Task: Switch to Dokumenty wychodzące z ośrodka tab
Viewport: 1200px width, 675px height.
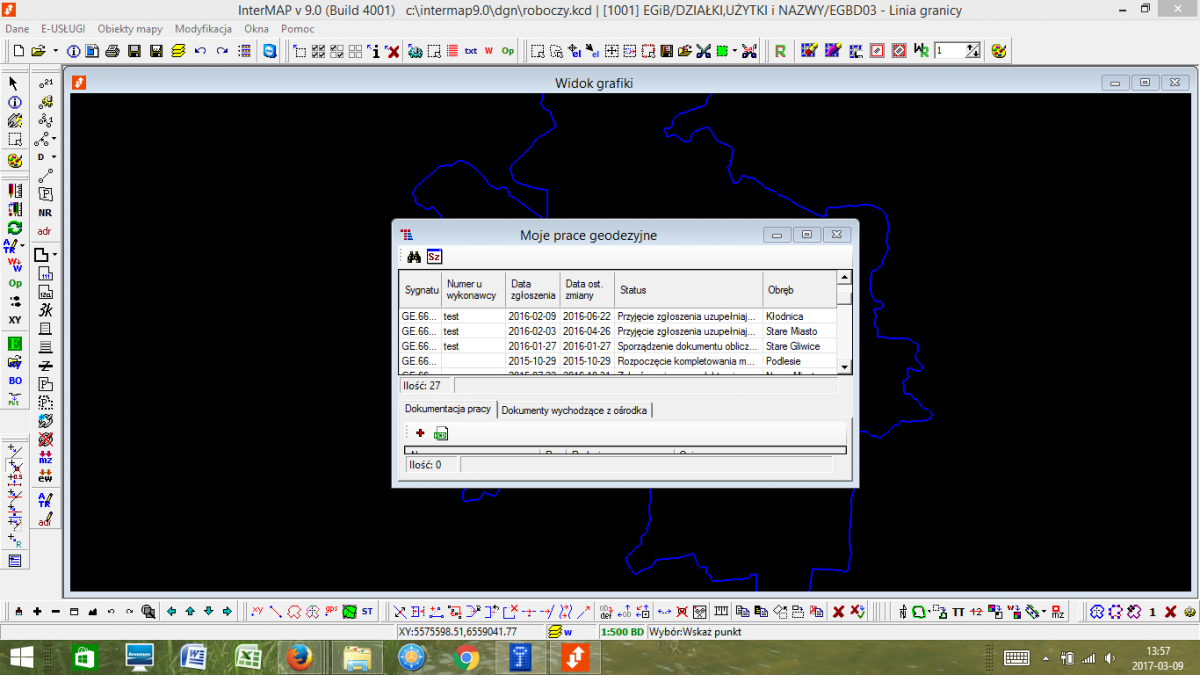Action: click(574, 410)
